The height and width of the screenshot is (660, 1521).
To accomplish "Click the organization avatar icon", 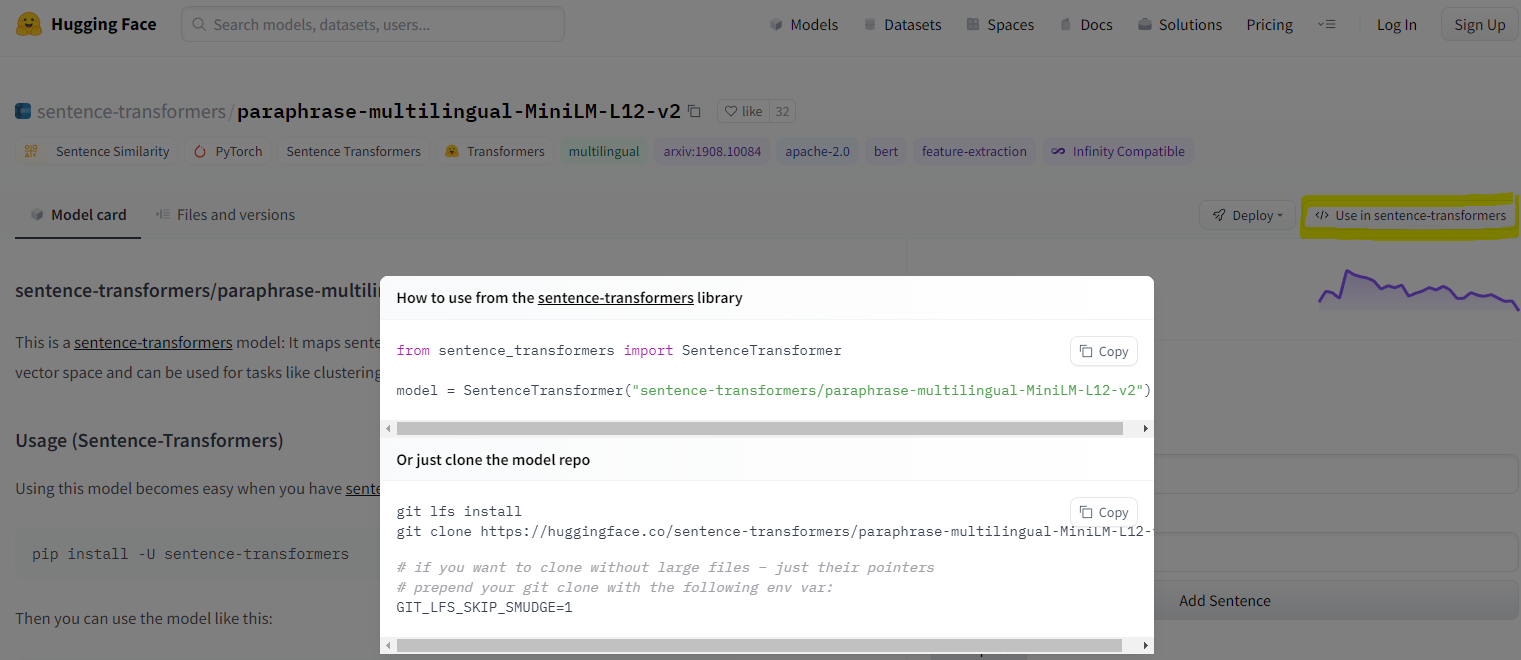I will 23,111.
